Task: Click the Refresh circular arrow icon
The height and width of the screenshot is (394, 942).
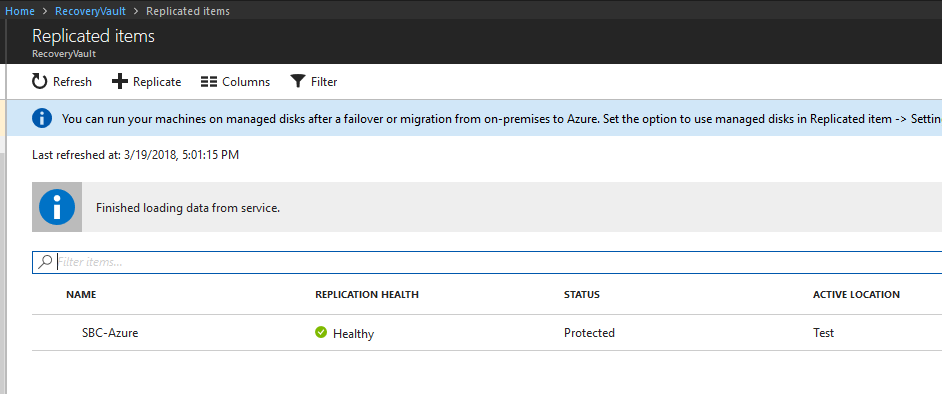Action: tap(40, 82)
